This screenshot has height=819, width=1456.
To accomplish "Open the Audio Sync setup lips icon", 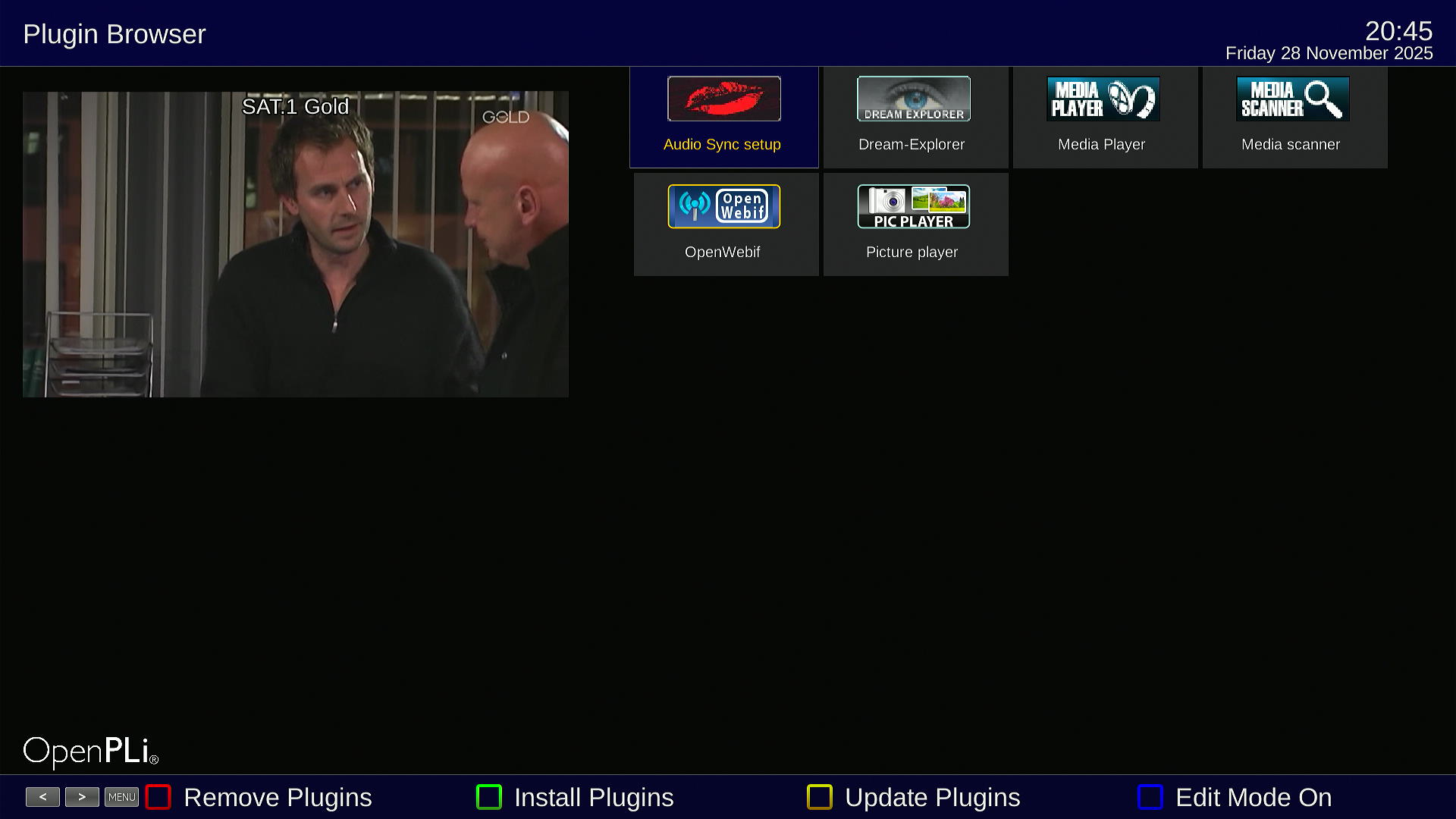I will point(723,99).
